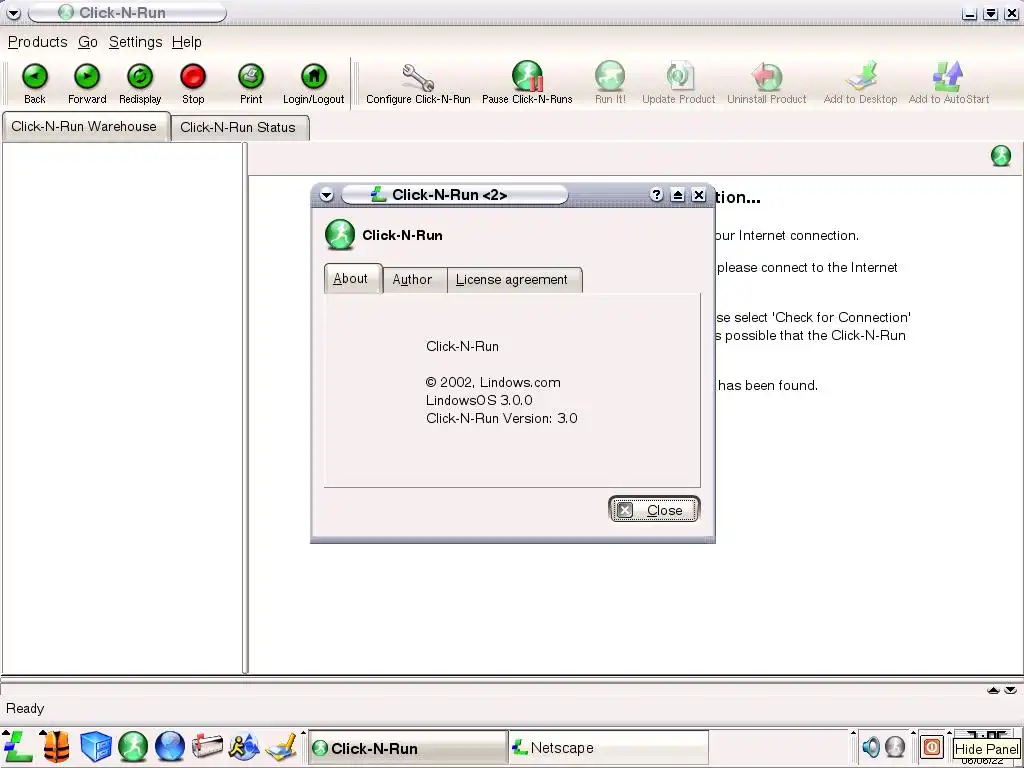Click the orange life vest help icon in the panel
1024x768 pixels.
click(56, 746)
